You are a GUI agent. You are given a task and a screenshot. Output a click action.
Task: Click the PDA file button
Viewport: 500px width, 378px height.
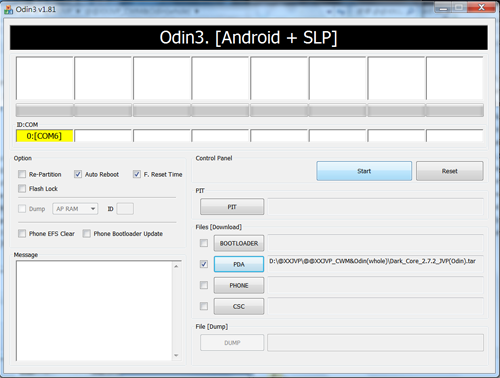(x=239, y=264)
